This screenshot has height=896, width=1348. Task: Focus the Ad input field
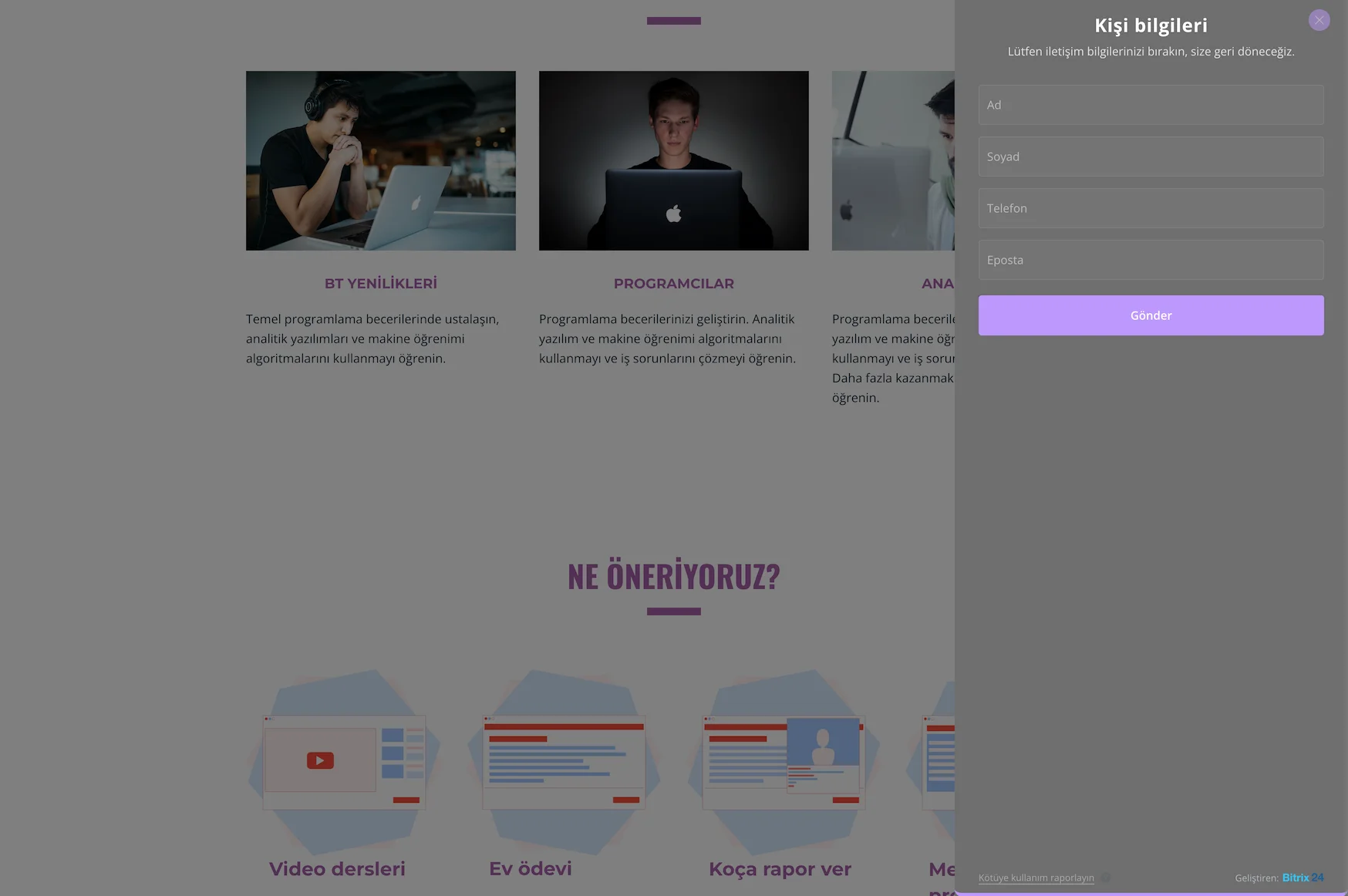point(1151,105)
